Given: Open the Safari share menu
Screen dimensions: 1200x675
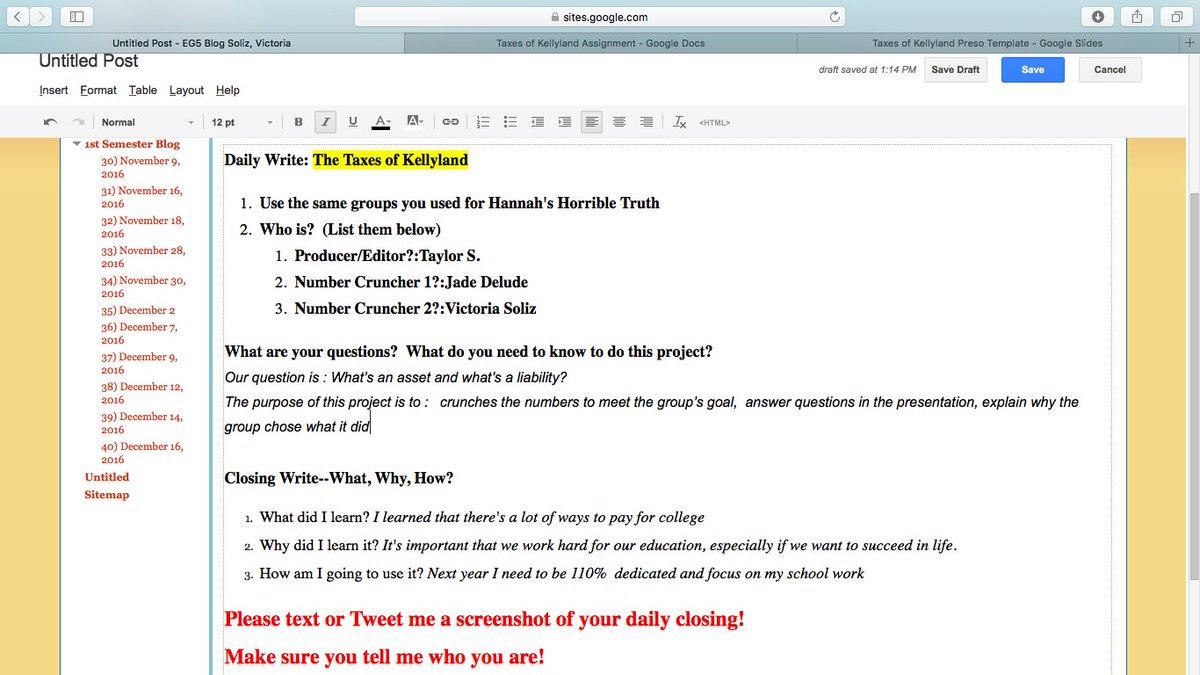Looking at the screenshot, I should (1137, 17).
